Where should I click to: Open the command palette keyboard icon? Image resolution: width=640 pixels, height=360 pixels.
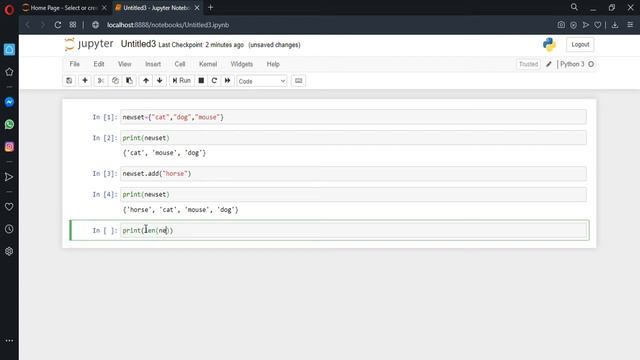tap(299, 81)
